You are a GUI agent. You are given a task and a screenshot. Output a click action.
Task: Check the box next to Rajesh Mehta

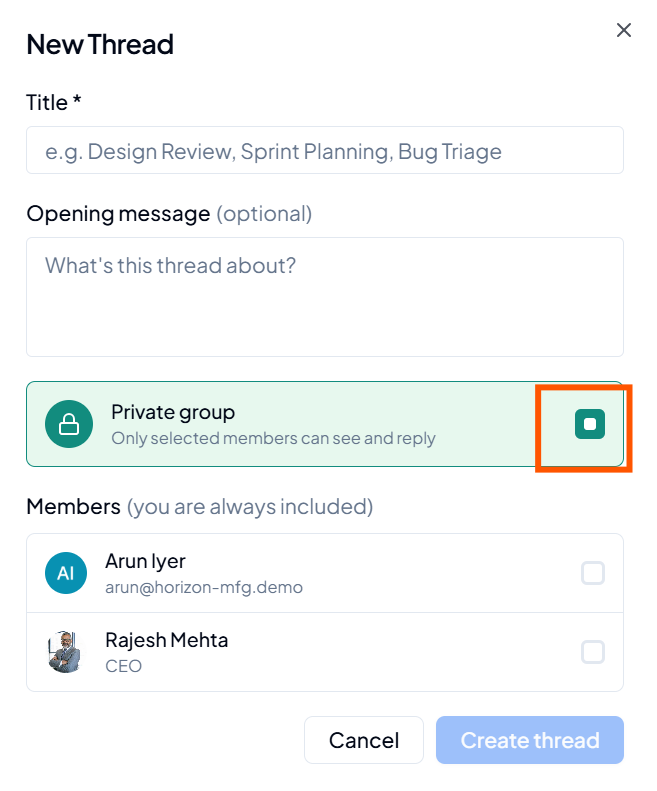[592, 652]
